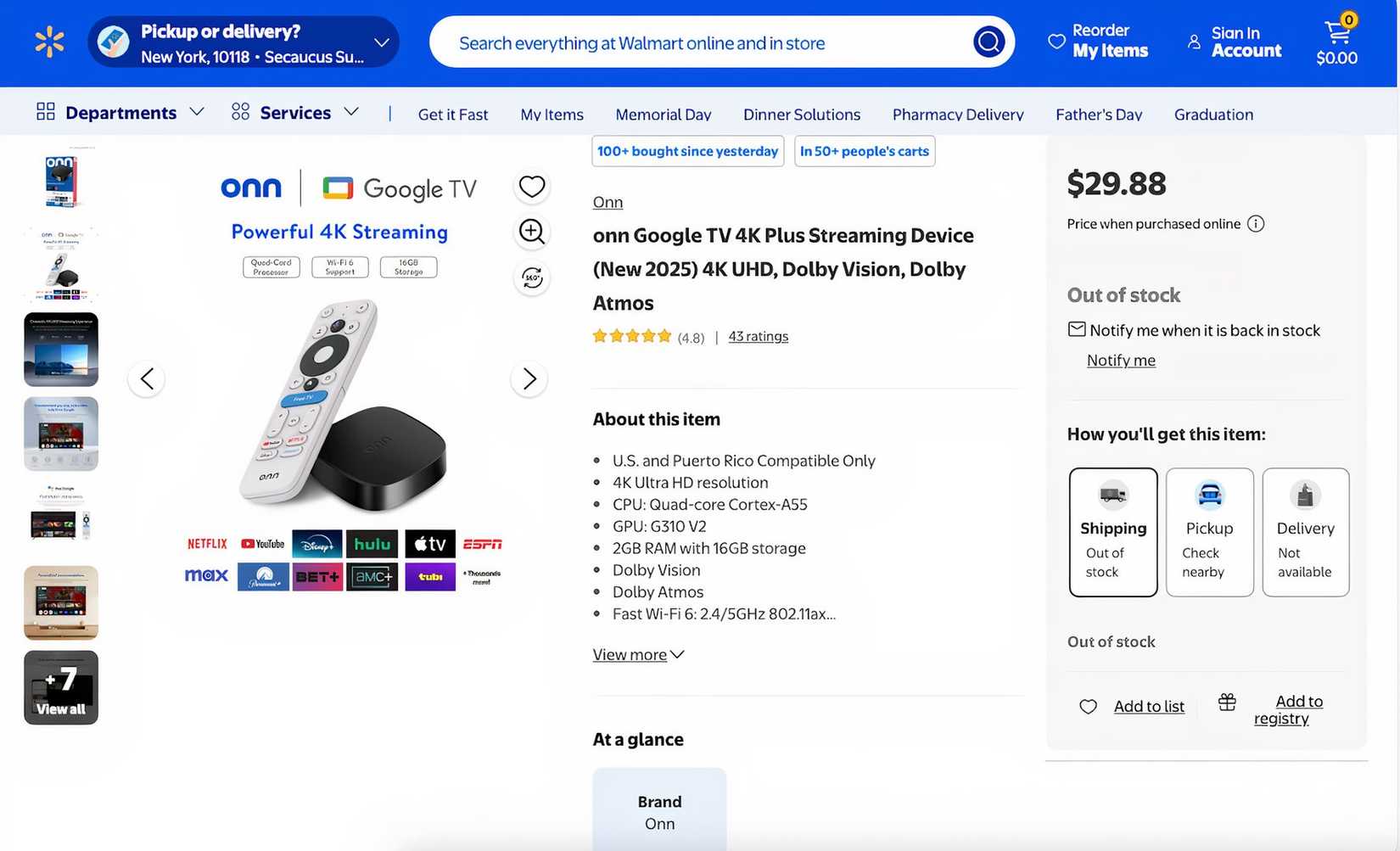Select the Pickup fulfillment option
The width and height of the screenshot is (1400, 851).
pyautogui.click(x=1209, y=532)
